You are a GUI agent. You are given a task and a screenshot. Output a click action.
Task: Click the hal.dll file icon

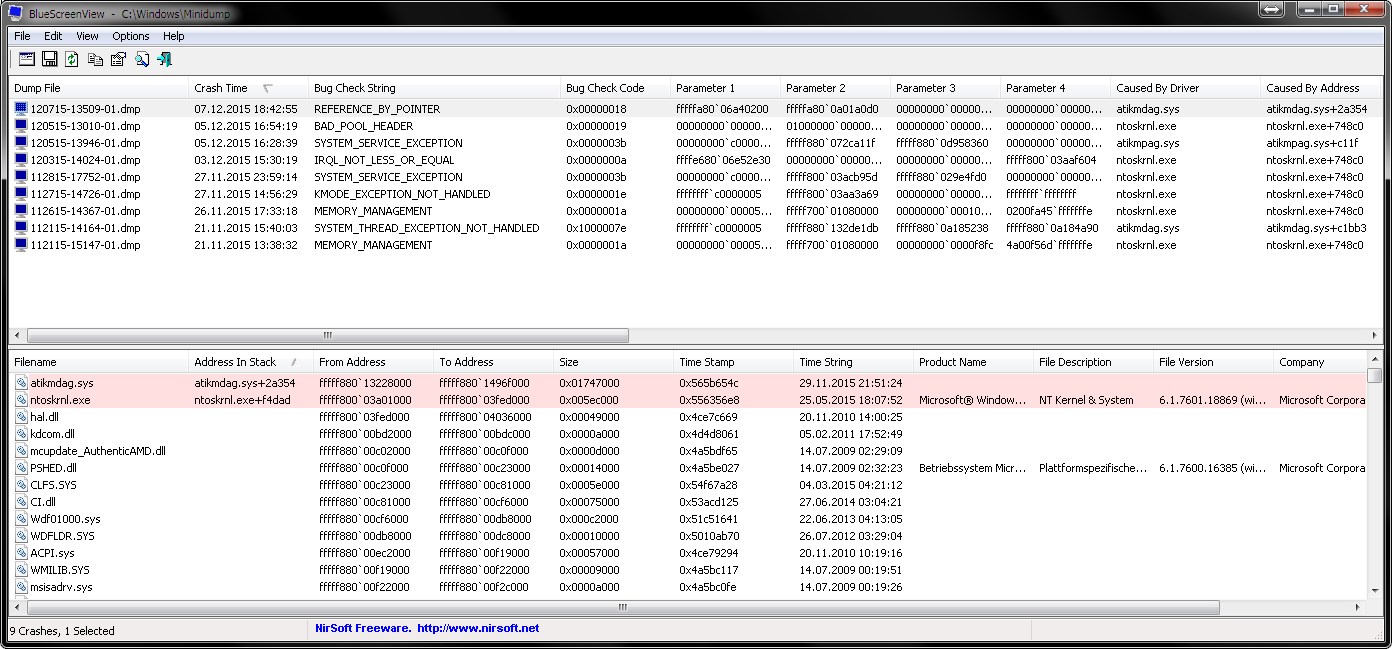[x=21, y=417]
